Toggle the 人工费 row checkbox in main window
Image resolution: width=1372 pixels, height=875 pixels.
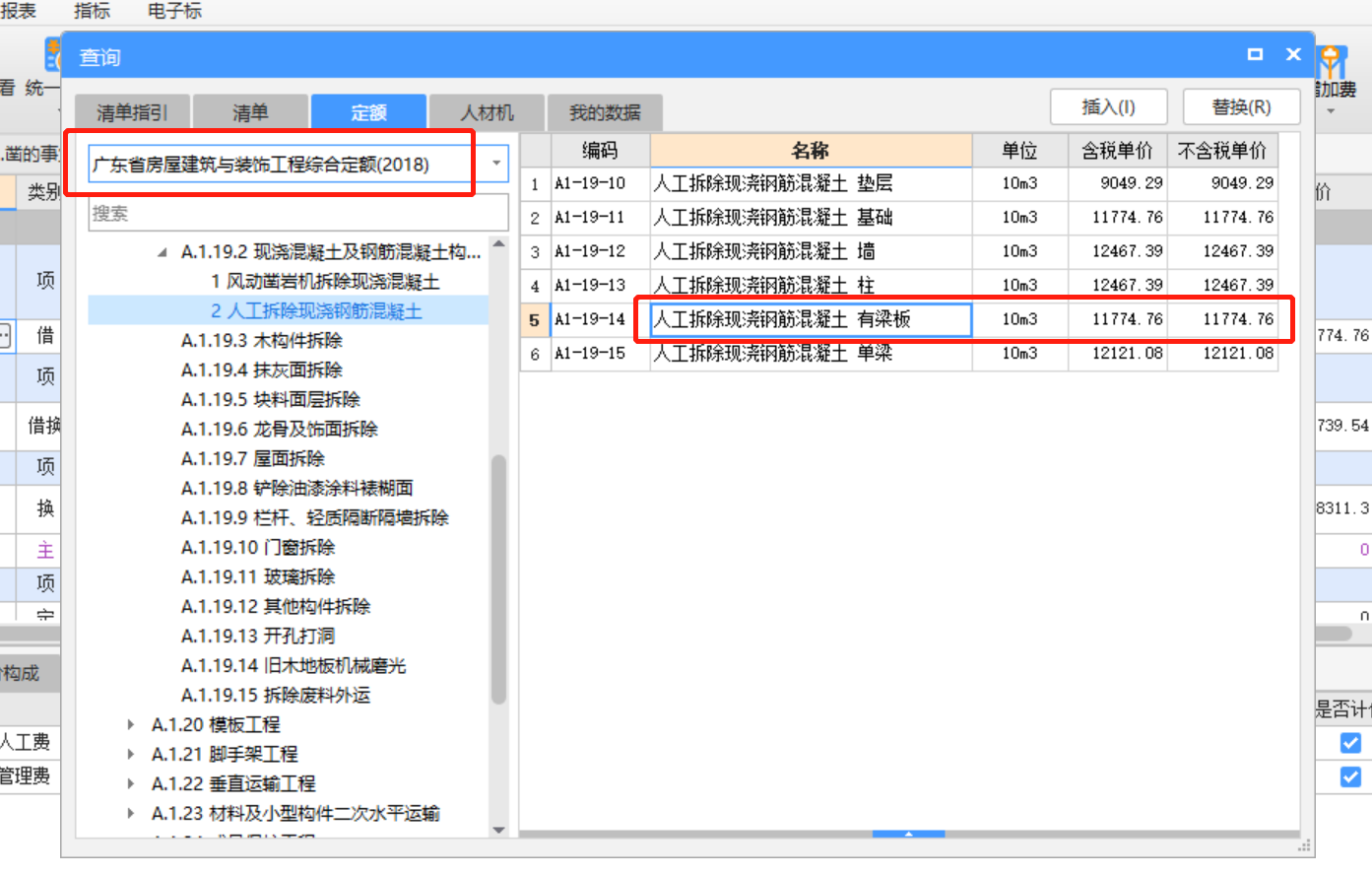(x=1350, y=743)
